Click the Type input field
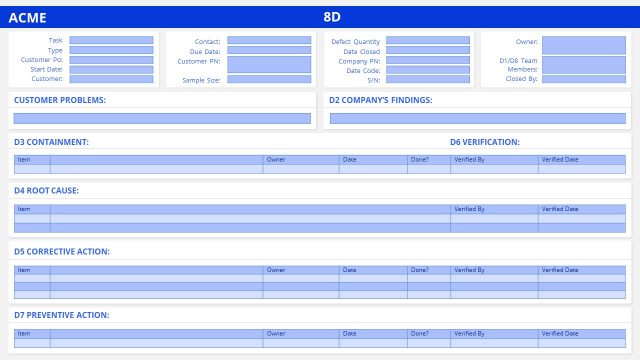This screenshot has width=640, height=360. 111,50
